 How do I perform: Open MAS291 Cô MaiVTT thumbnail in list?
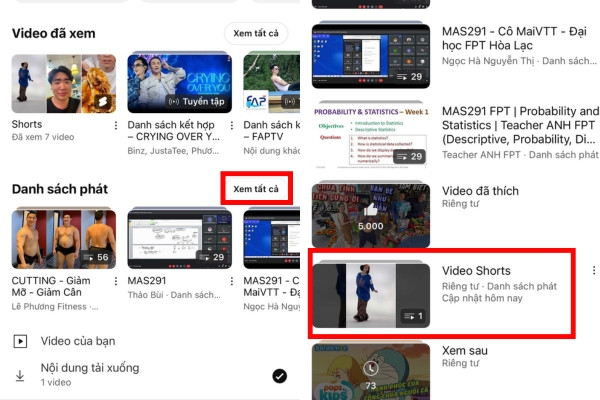371,56
